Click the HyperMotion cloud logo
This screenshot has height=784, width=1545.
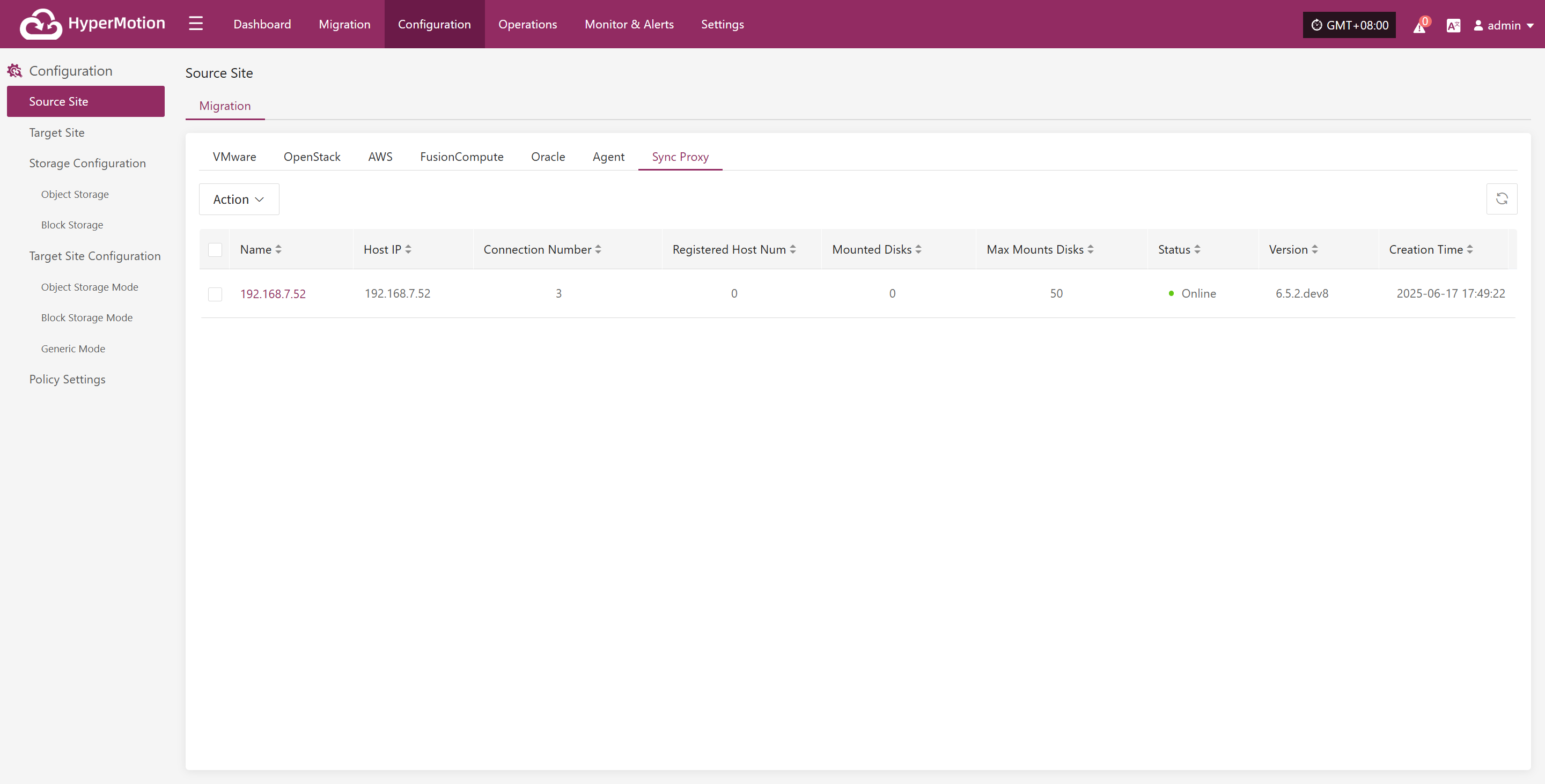click(x=40, y=24)
